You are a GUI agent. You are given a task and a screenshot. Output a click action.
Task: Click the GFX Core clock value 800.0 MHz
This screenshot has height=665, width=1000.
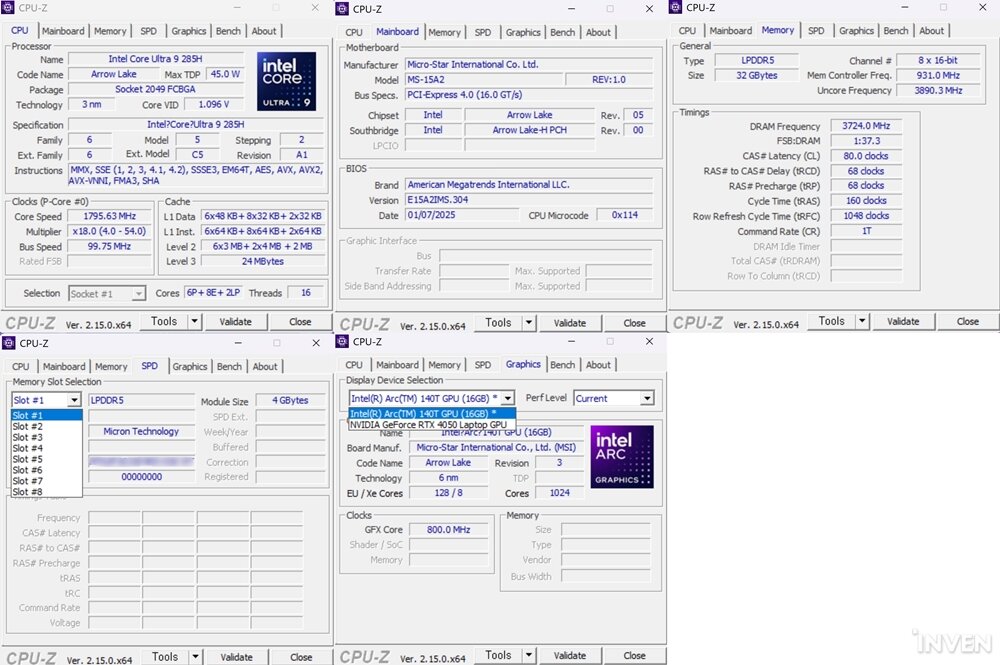(x=448, y=530)
